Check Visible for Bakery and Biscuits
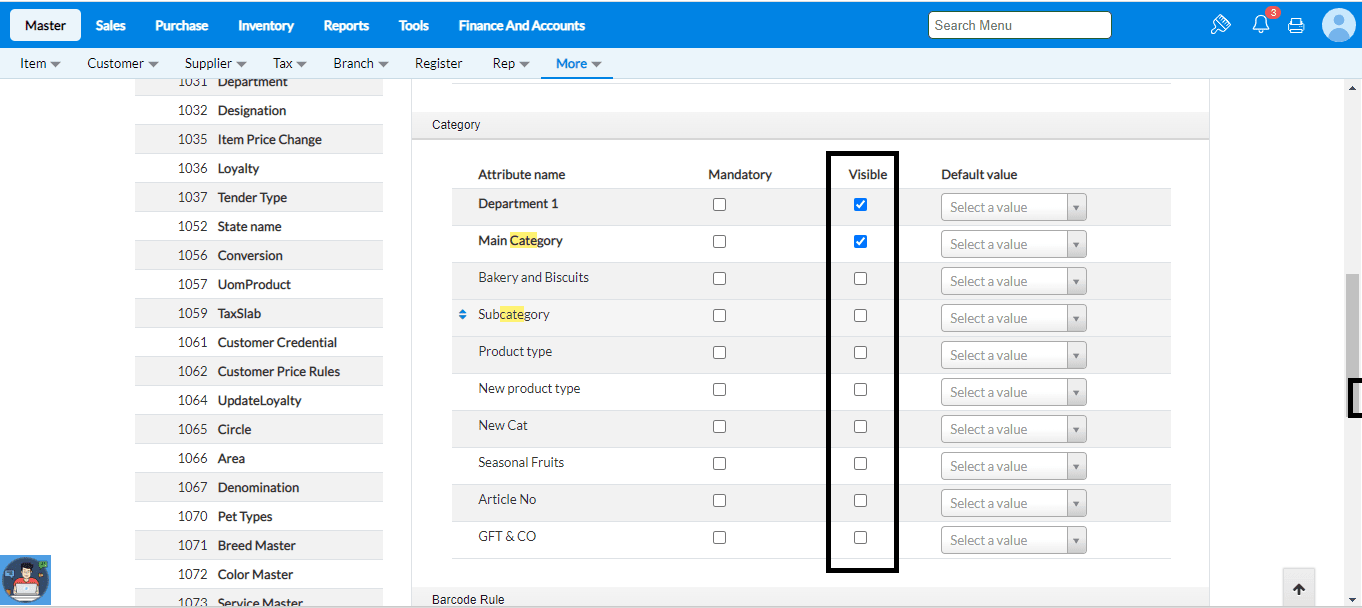 (860, 279)
